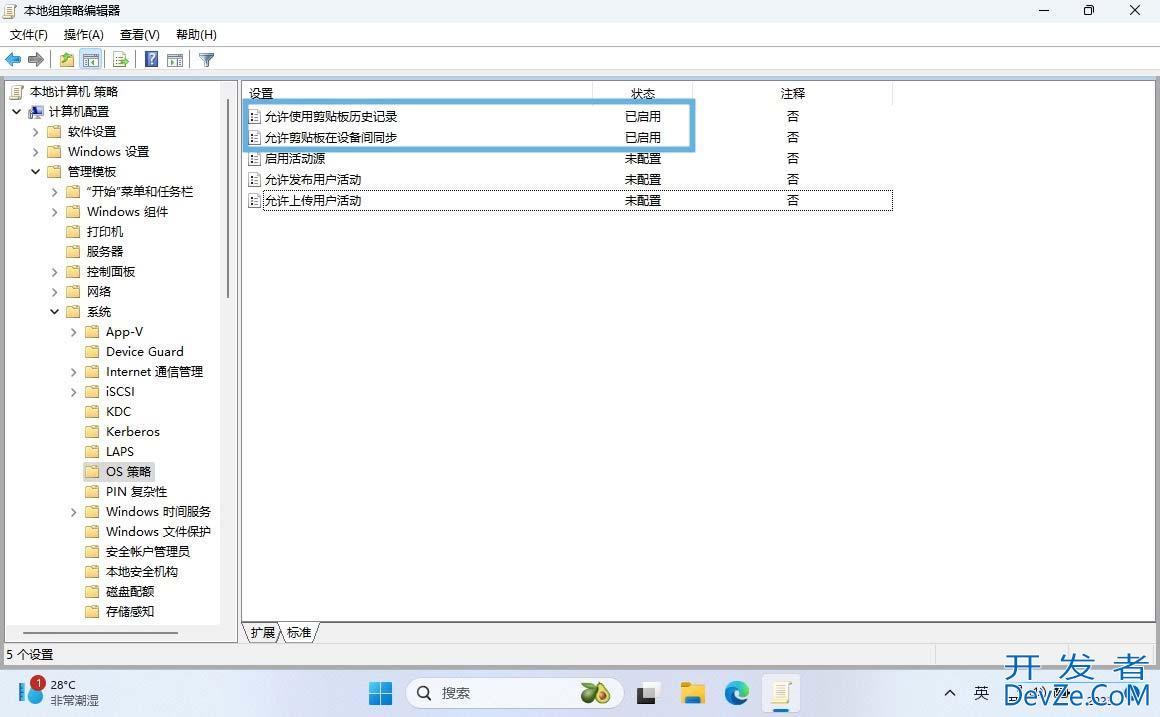This screenshot has height=717, width=1160.
Task: Click the taskbar search box
Action: point(515,693)
